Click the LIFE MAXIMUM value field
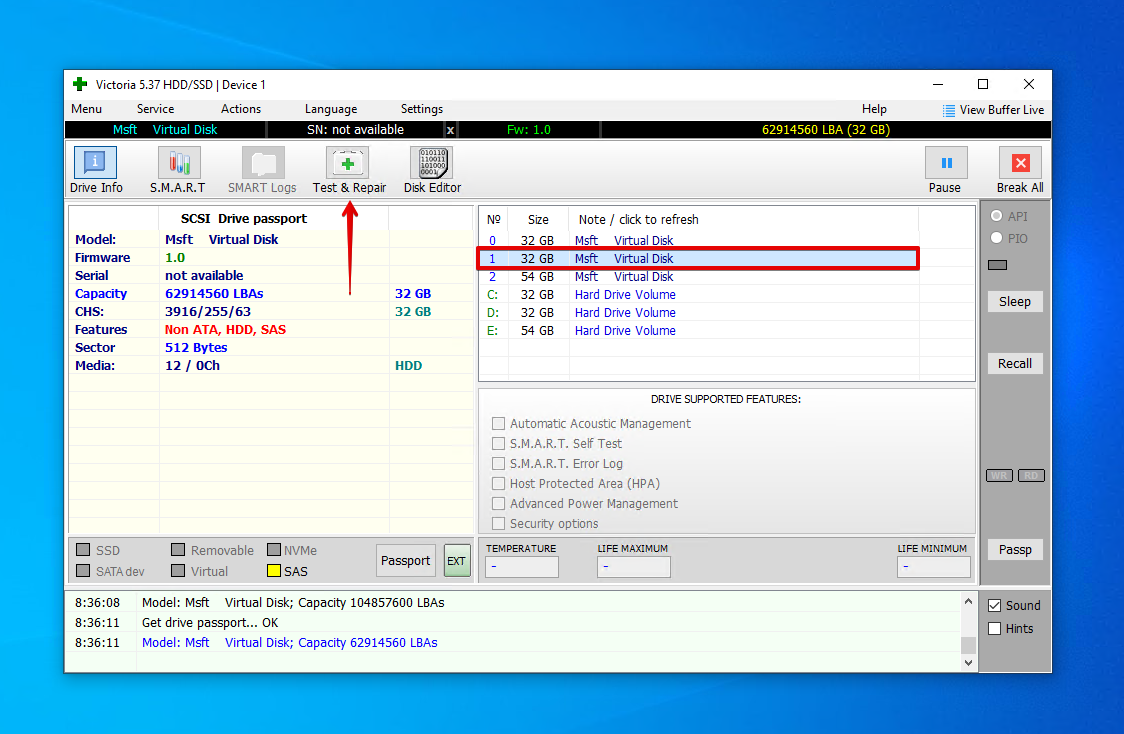This screenshot has height=734, width=1124. point(634,567)
